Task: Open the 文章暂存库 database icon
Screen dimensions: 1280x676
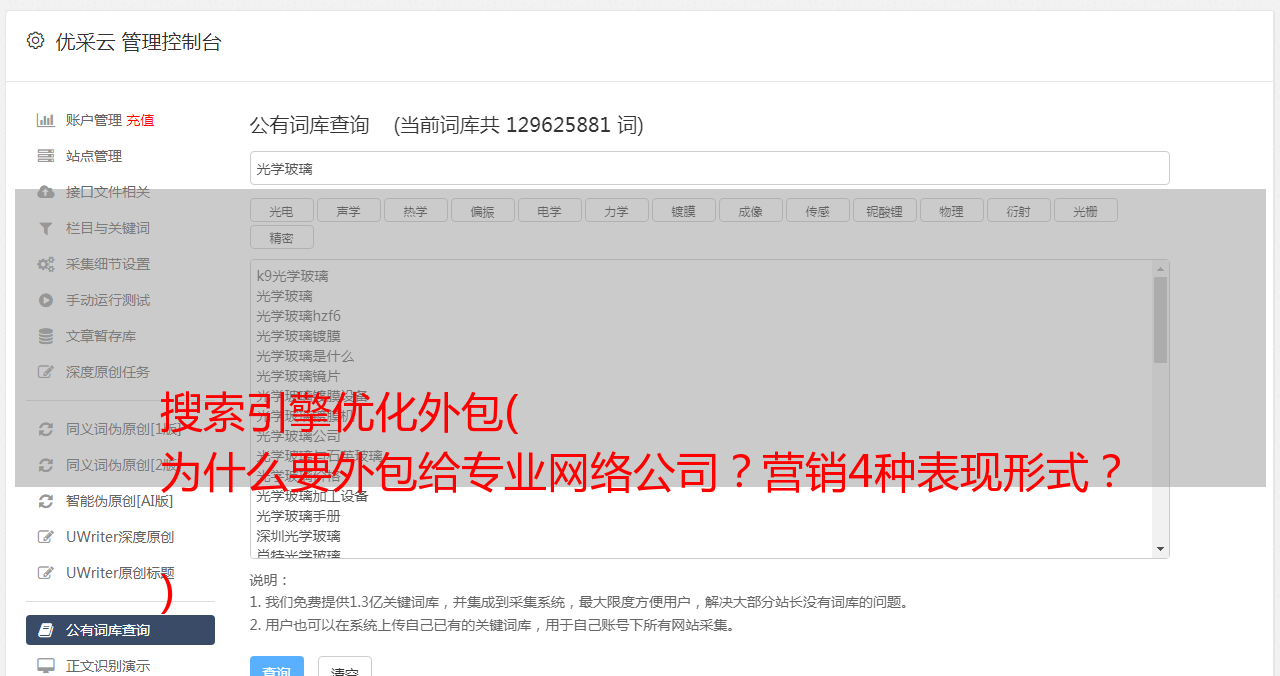Action: pyautogui.click(x=45, y=336)
